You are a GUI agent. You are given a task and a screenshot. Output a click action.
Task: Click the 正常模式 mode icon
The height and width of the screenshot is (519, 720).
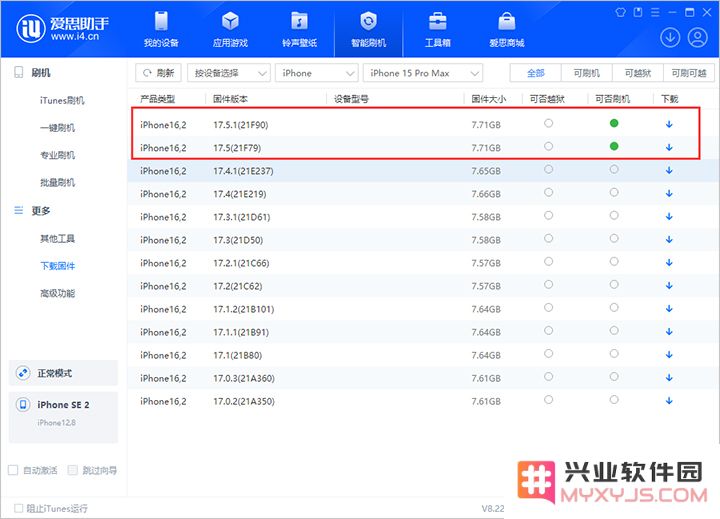(22, 373)
